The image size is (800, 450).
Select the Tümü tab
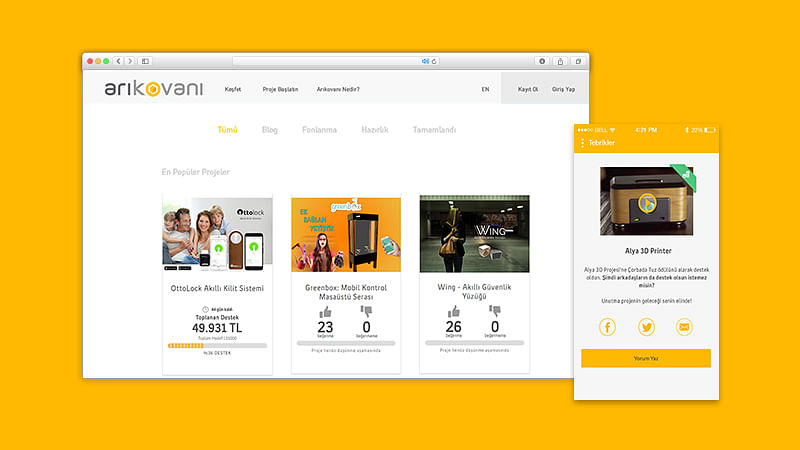pos(228,130)
